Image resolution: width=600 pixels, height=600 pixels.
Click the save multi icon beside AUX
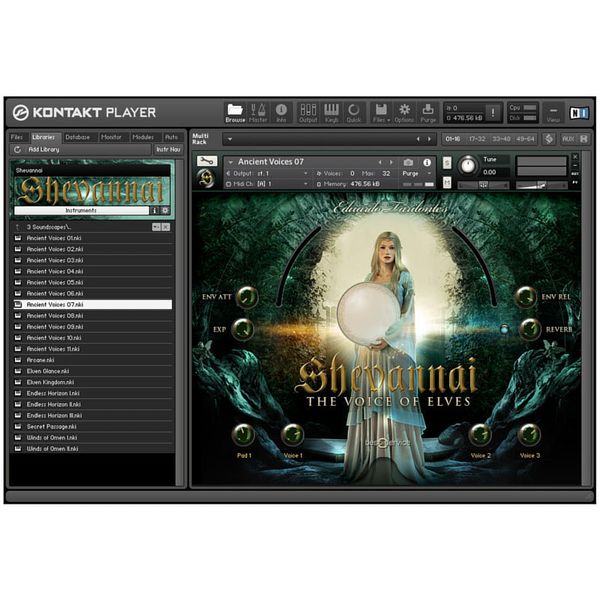tap(584, 139)
